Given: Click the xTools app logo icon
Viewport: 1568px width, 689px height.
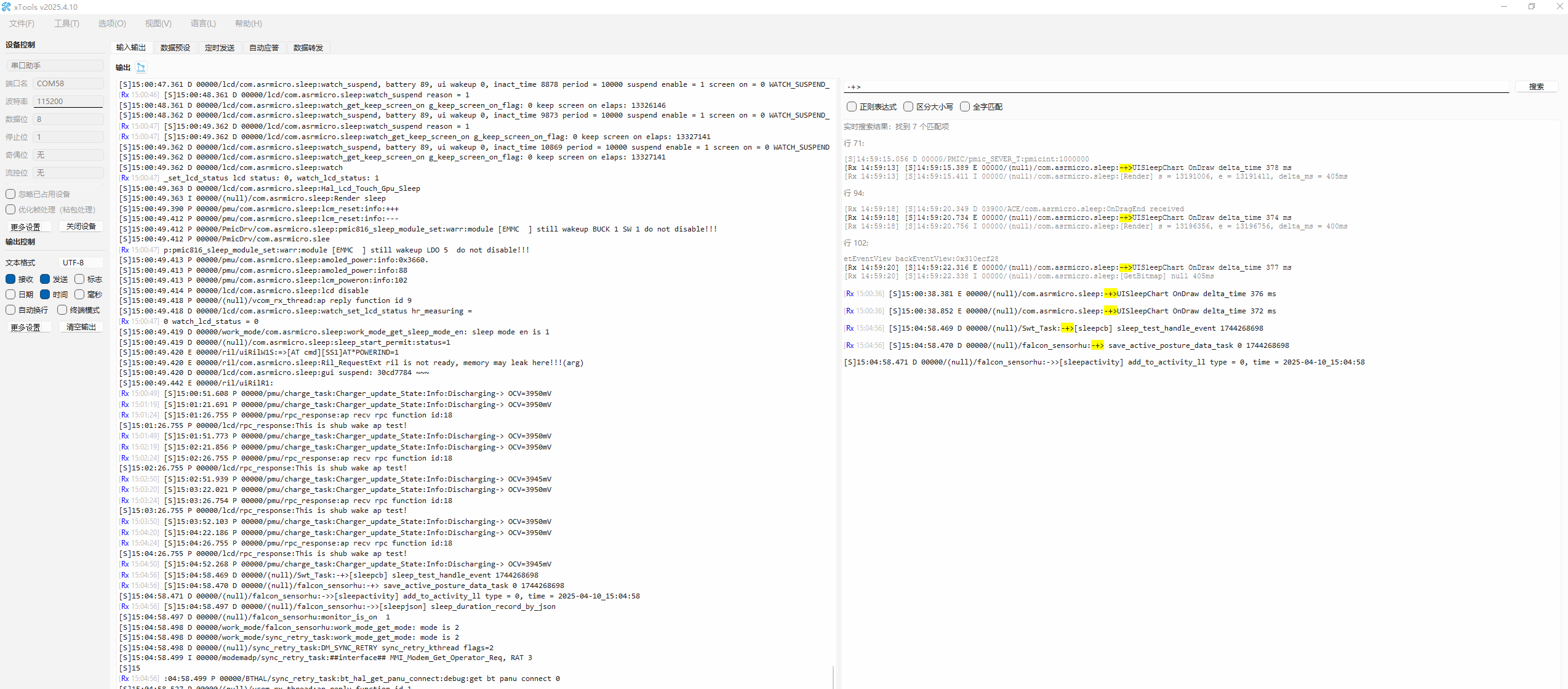Looking at the screenshot, I should click(6, 7).
